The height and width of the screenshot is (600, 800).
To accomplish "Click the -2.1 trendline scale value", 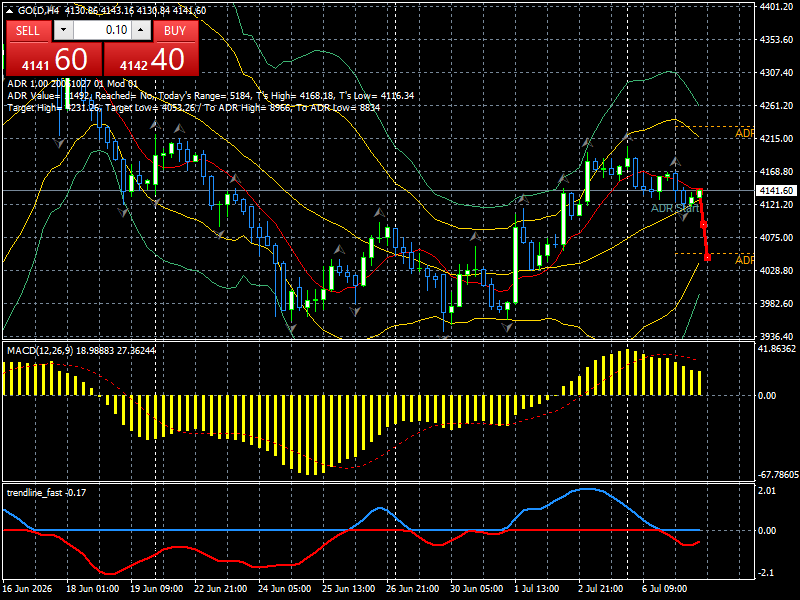I will (x=767, y=573).
